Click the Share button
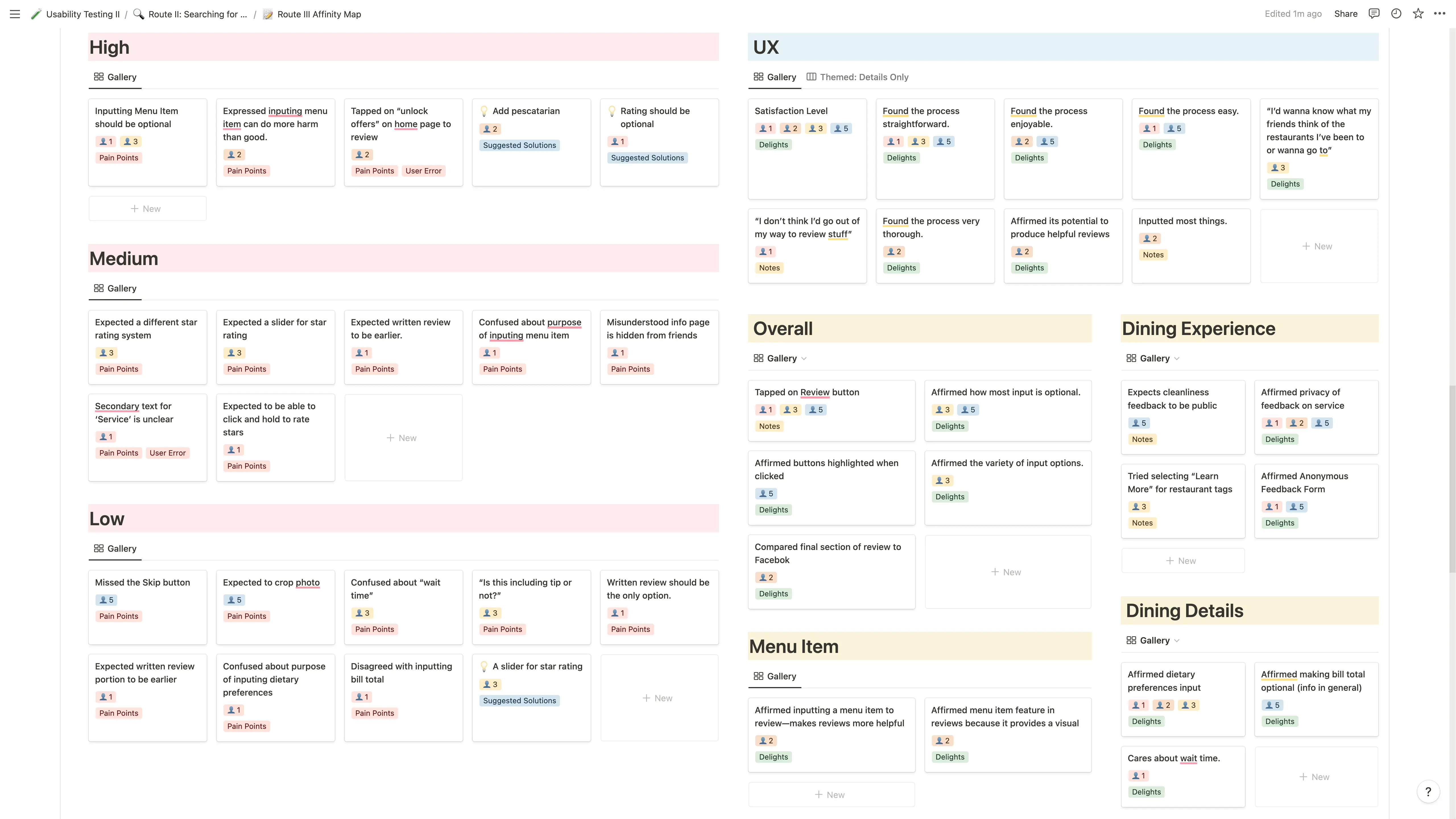 coord(1345,14)
